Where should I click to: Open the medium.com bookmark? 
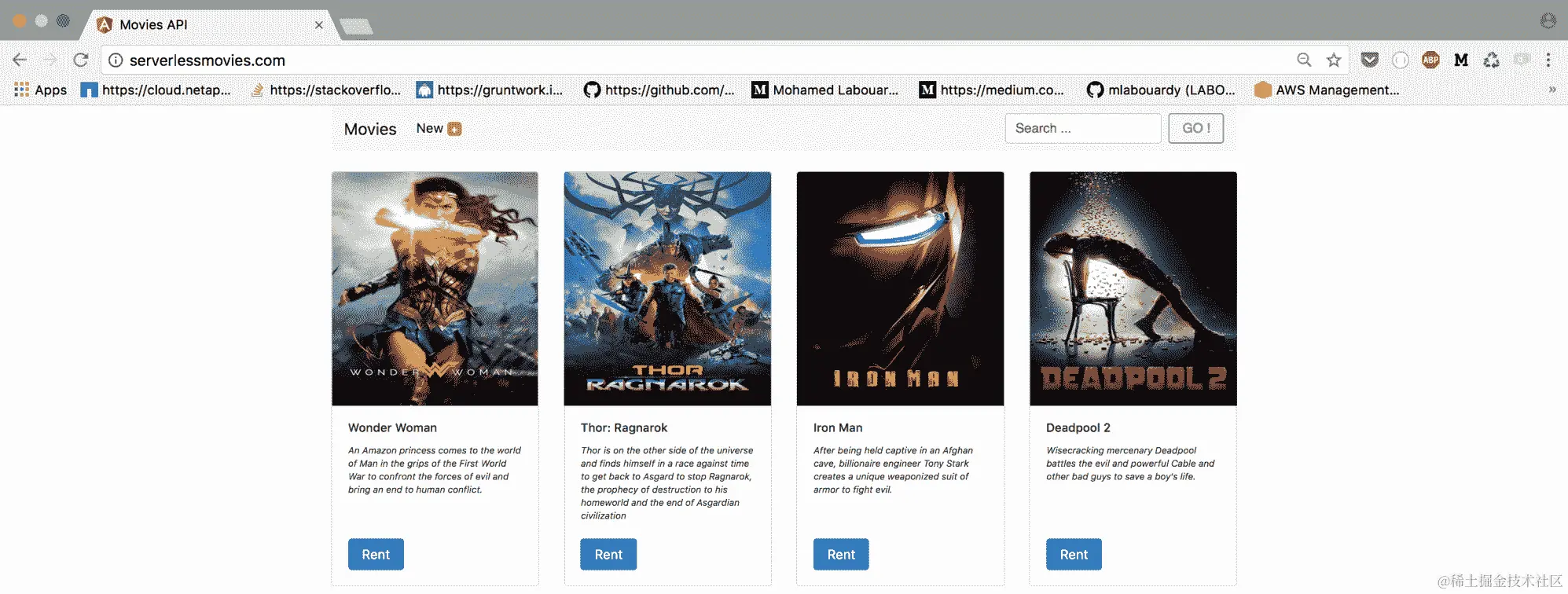pos(992,90)
